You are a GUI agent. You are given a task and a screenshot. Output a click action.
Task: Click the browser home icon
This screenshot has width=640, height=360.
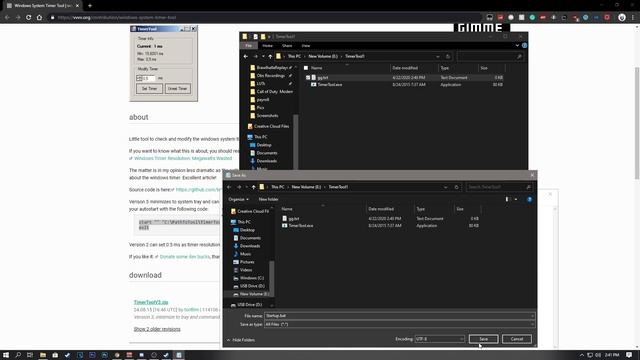point(39,18)
